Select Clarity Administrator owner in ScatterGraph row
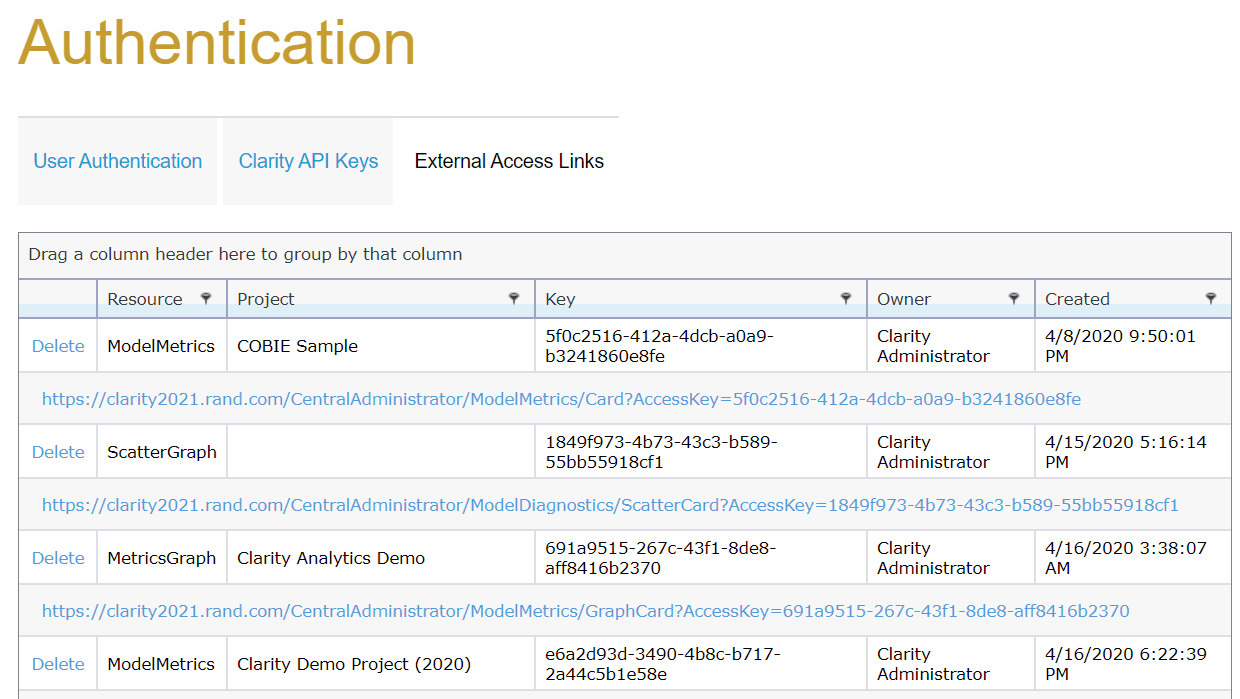The height and width of the screenshot is (699, 1240). pyautogui.click(x=951, y=452)
